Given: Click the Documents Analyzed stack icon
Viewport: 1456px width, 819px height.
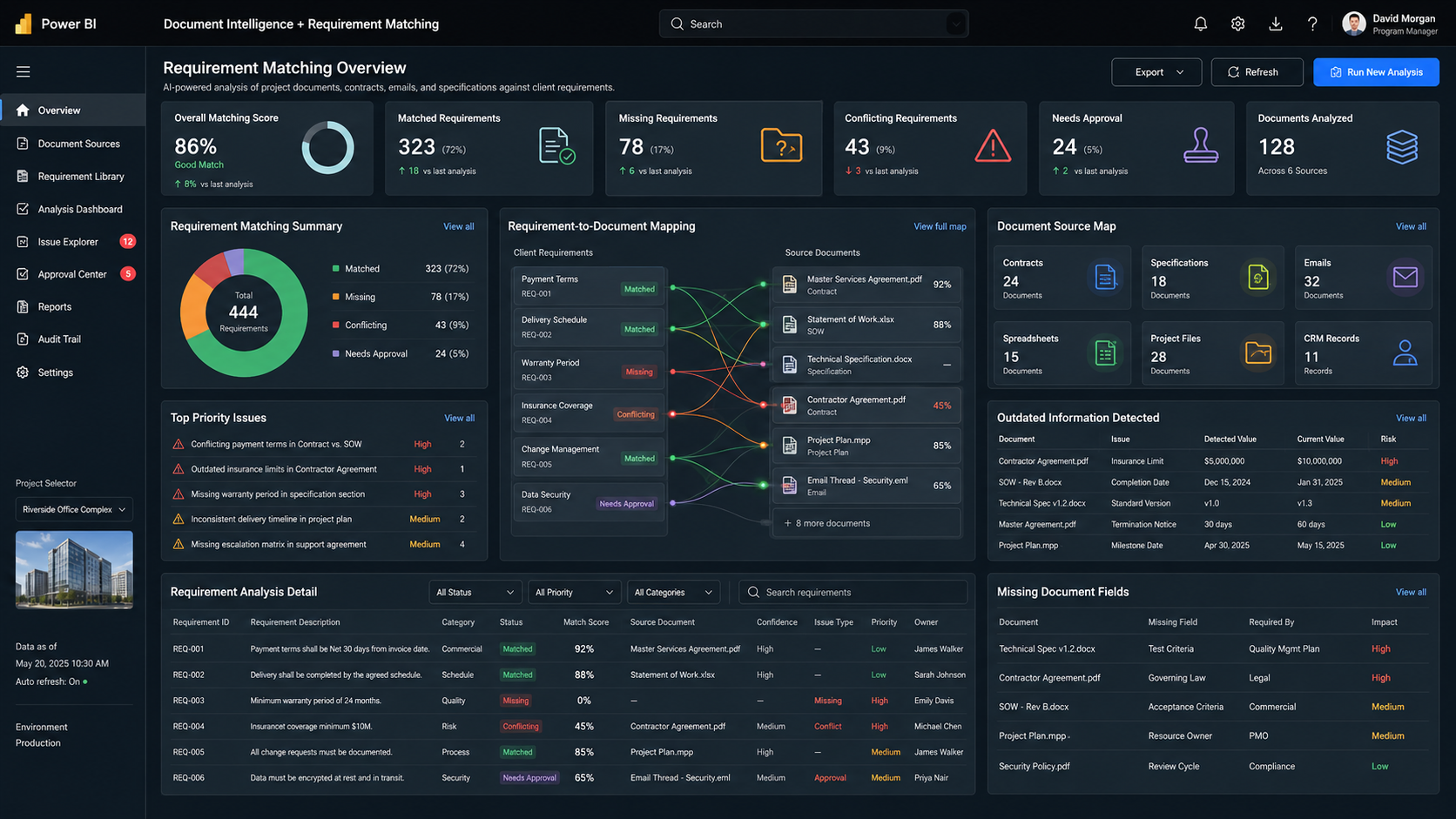Looking at the screenshot, I should (x=1402, y=146).
